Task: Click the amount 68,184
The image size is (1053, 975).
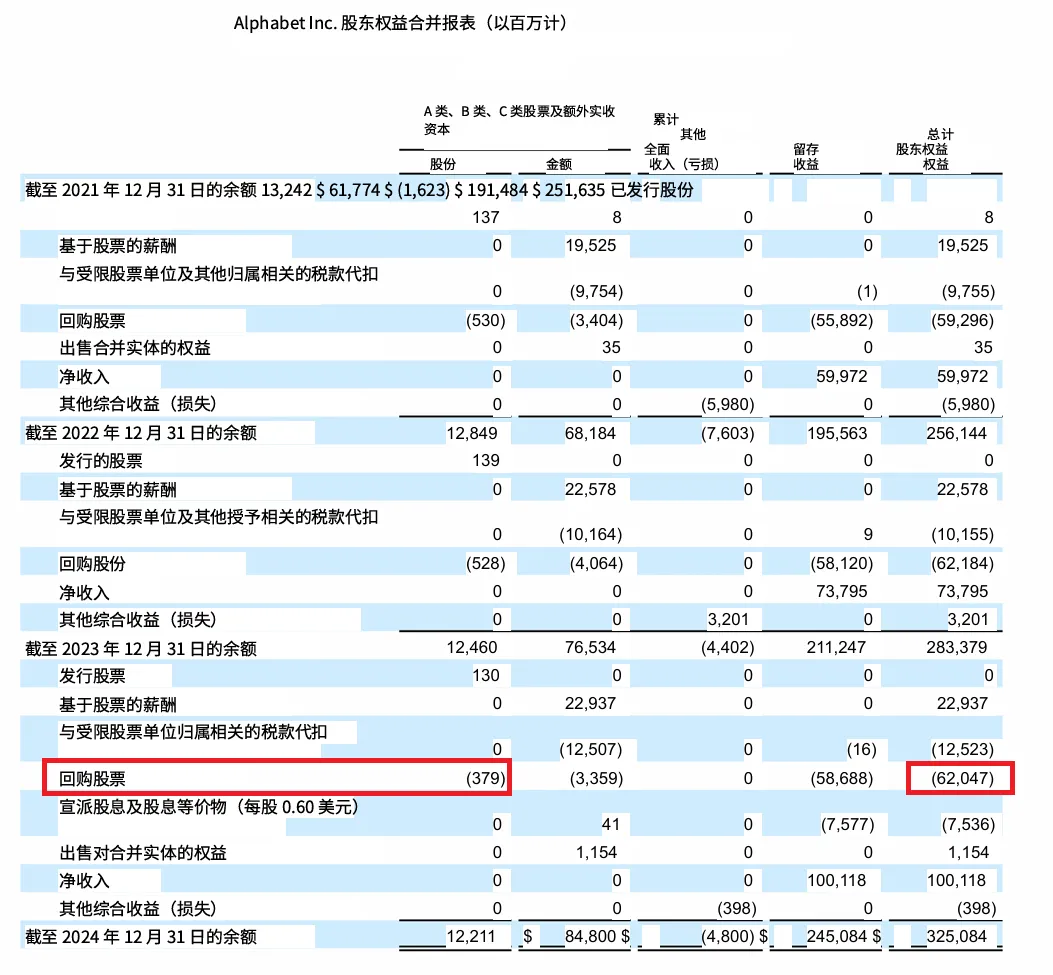Action: tap(590, 434)
